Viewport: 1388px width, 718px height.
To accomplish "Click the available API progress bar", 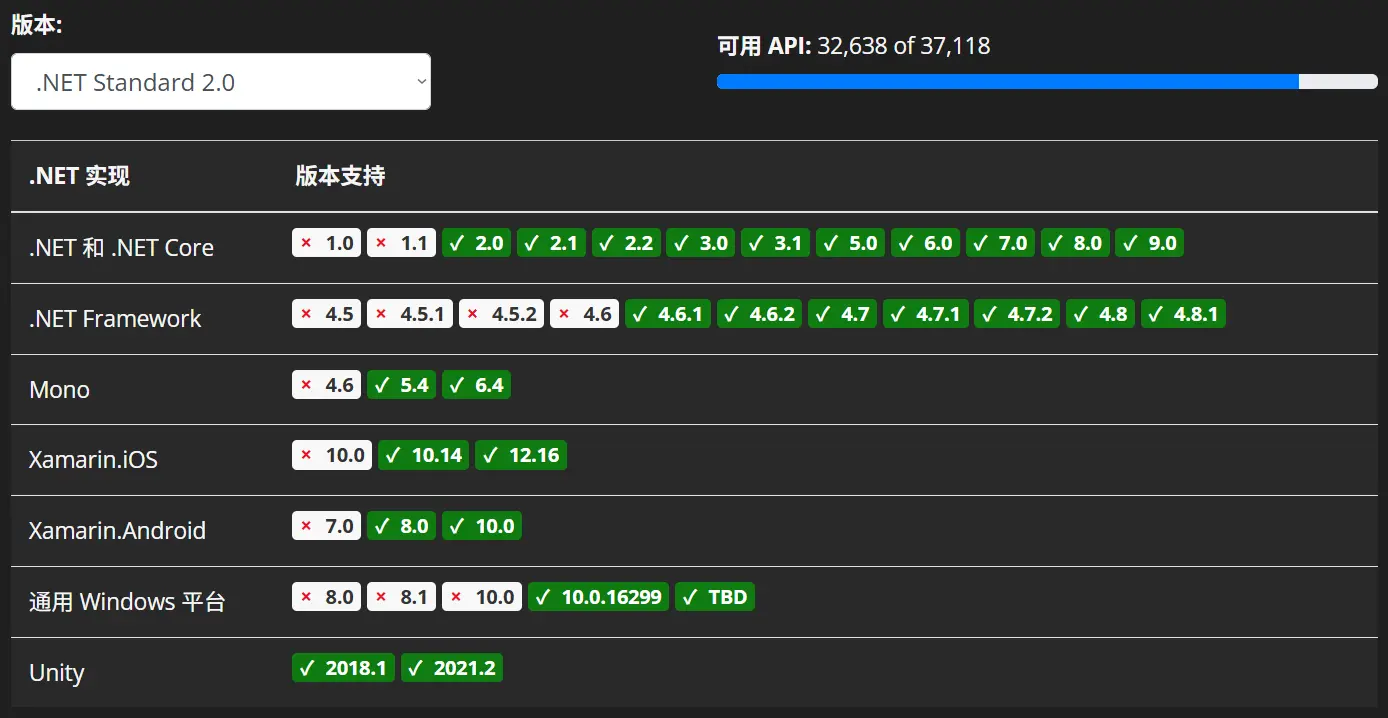I will [1046, 82].
